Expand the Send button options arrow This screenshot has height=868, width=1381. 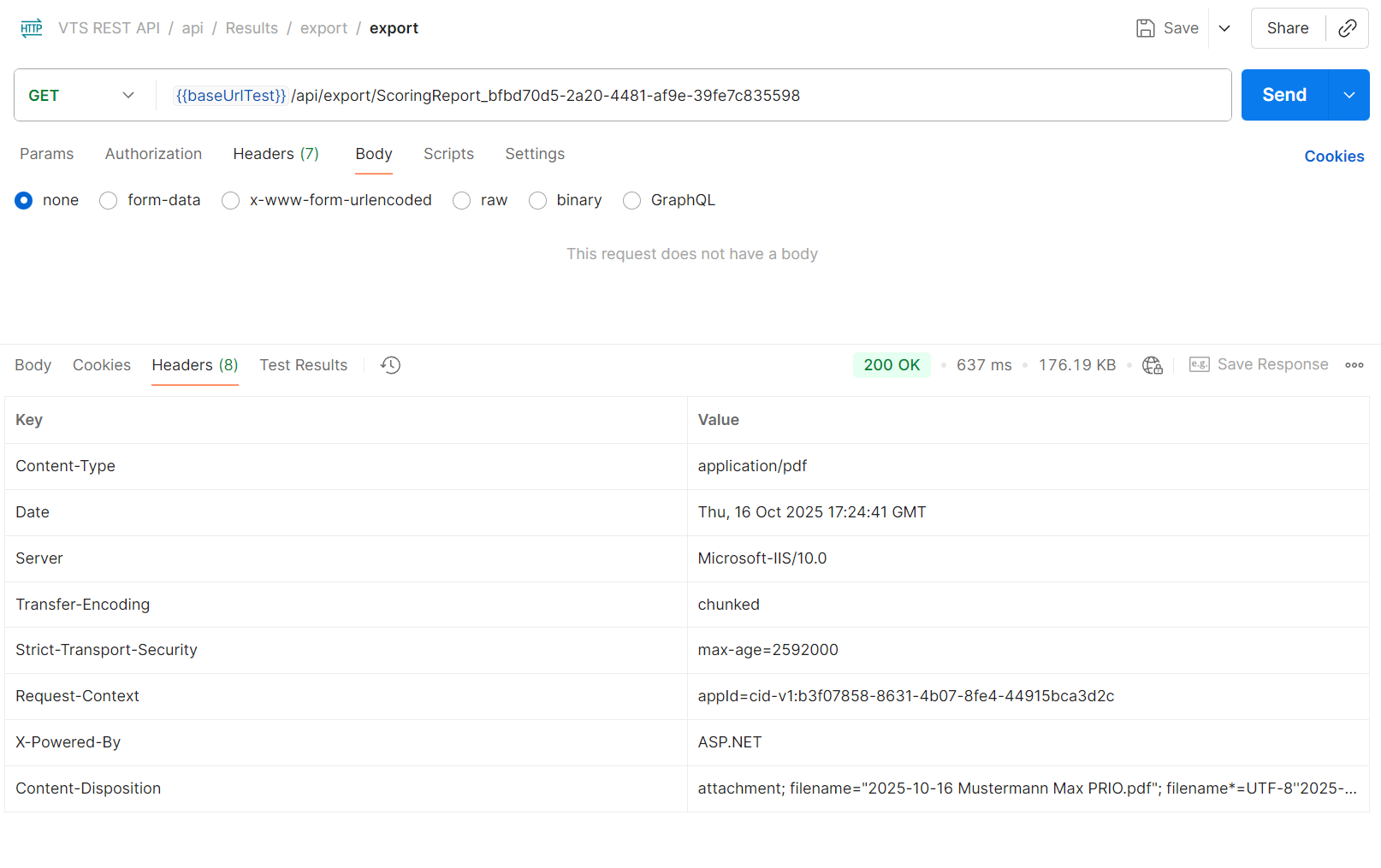(x=1348, y=95)
